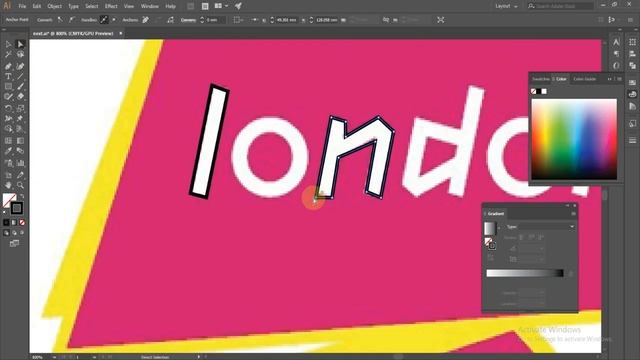This screenshot has width=640, height=360.
Task: Click cut path at anchors icon
Action: [x=170, y=20]
